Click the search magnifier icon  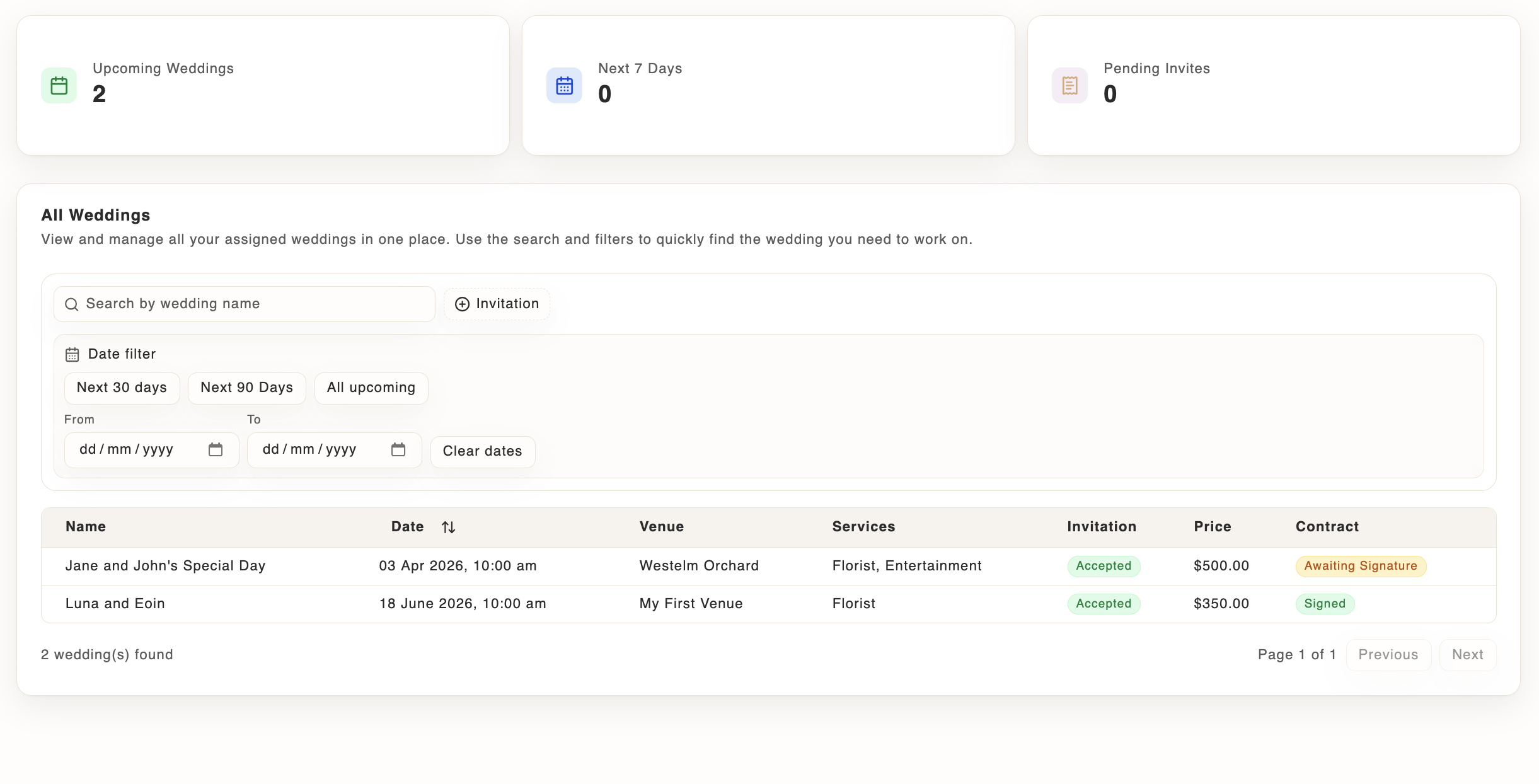(x=72, y=304)
